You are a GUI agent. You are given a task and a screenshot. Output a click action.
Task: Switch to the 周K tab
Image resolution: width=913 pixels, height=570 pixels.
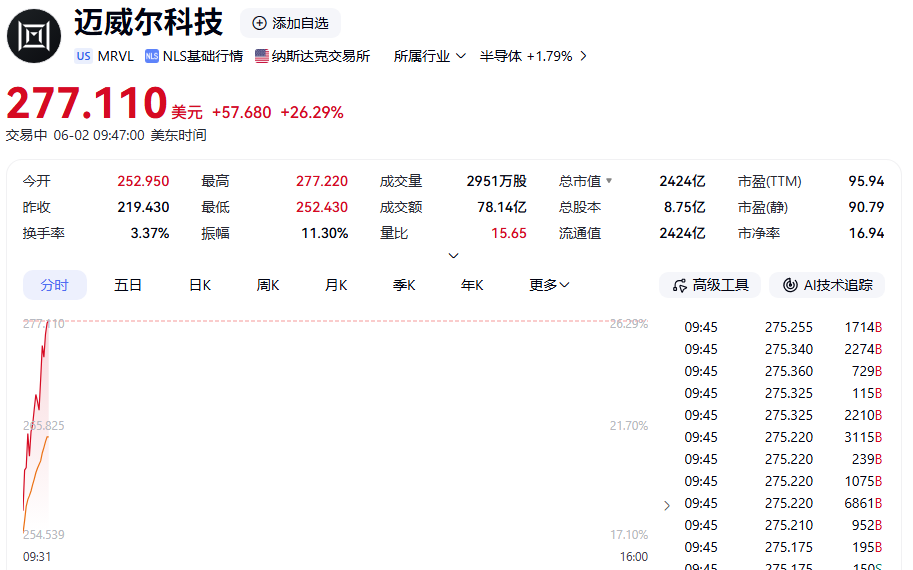(x=268, y=285)
